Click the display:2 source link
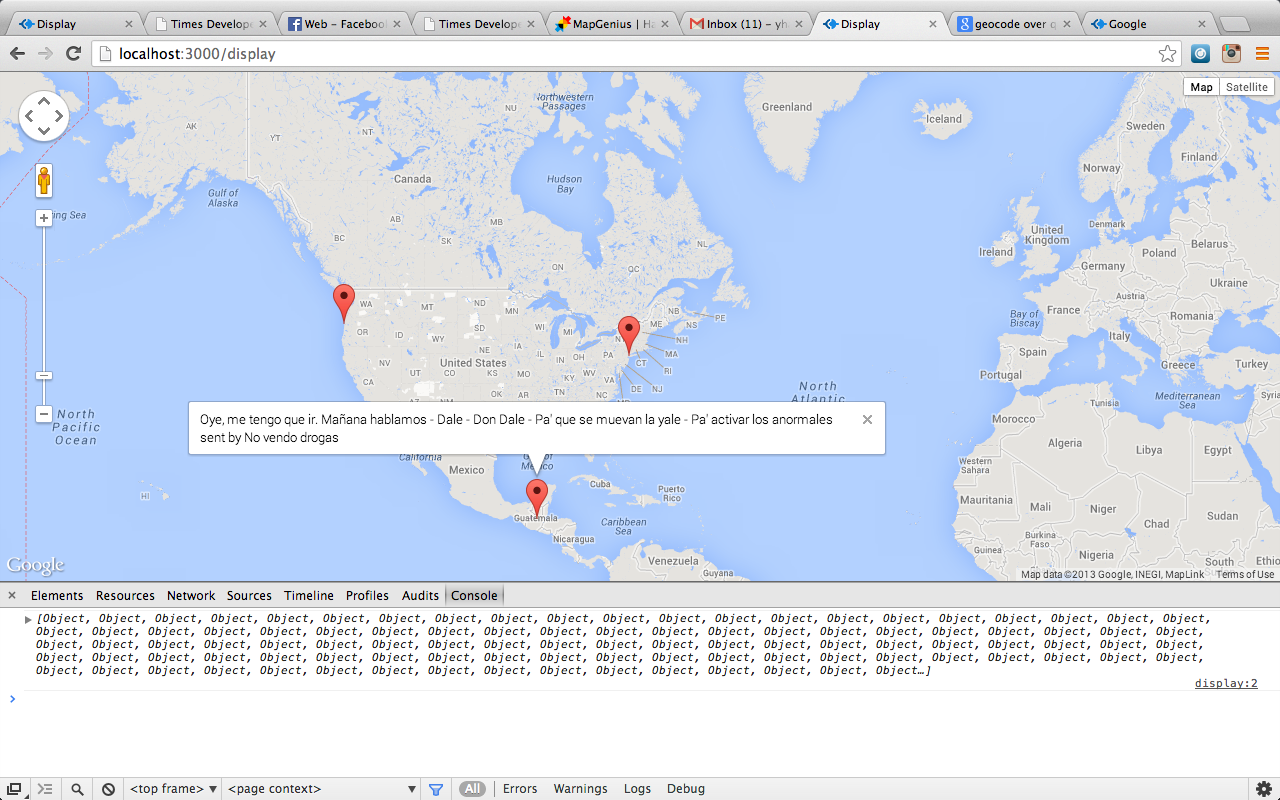Image resolution: width=1280 pixels, height=800 pixels. [1226, 684]
